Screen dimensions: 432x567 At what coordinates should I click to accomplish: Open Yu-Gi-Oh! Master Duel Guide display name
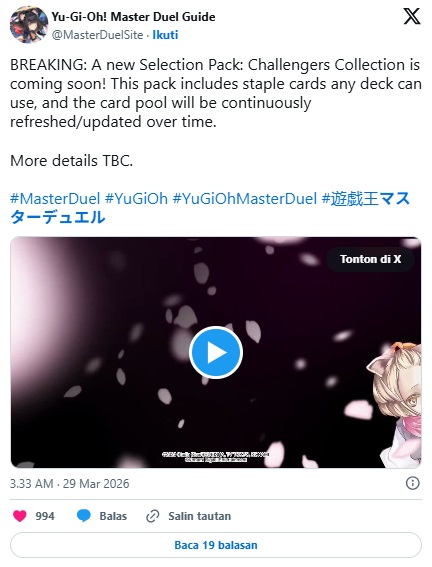(x=133, y=17)
